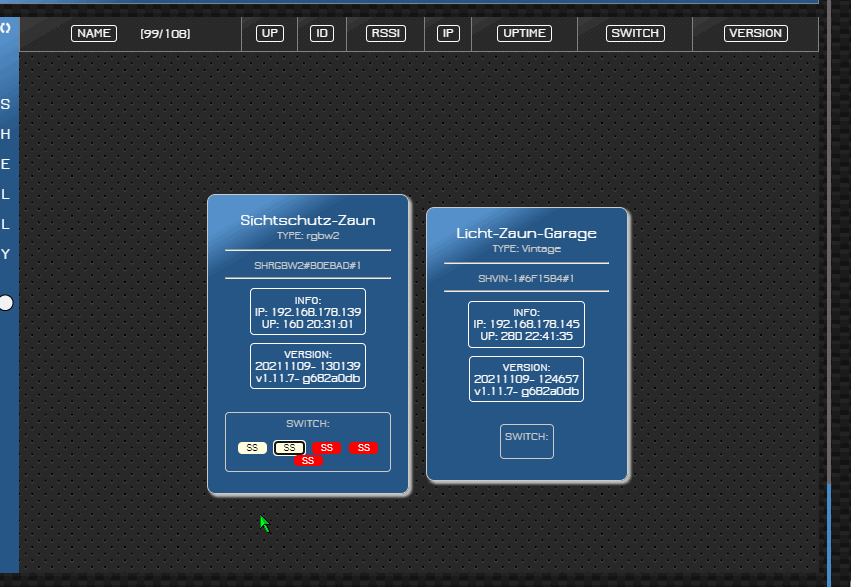Sort devices by VERSION

tap(755, 33)
